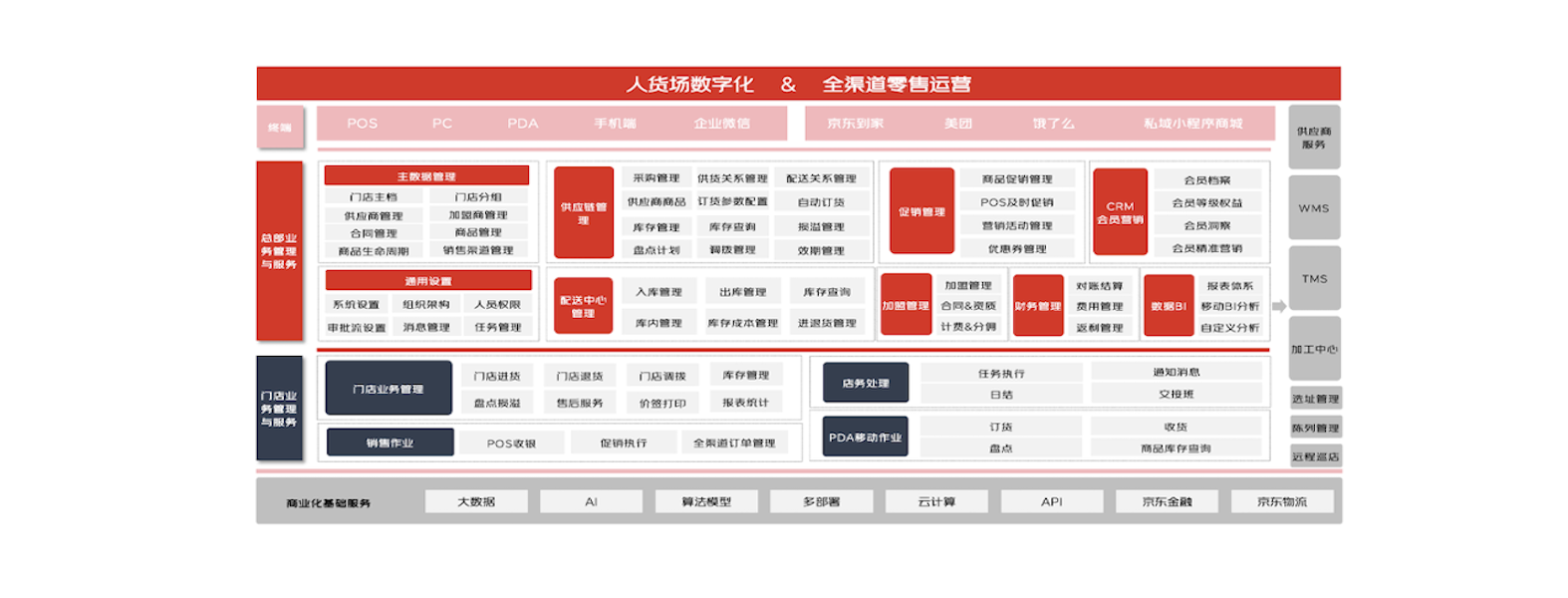Click the 采购管理 item

point(655,178)
